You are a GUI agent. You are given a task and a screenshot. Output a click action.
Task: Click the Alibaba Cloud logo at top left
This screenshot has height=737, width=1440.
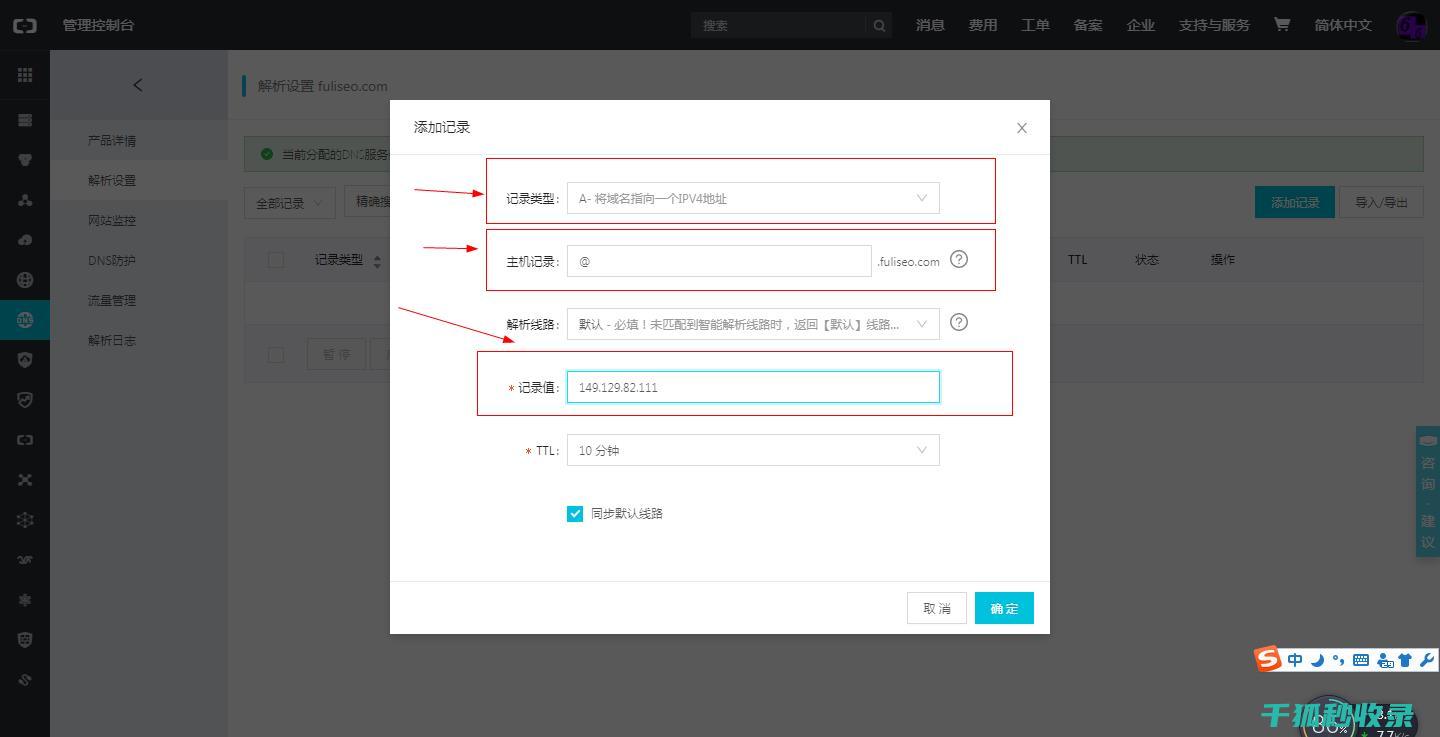click(x=25, y=25)
